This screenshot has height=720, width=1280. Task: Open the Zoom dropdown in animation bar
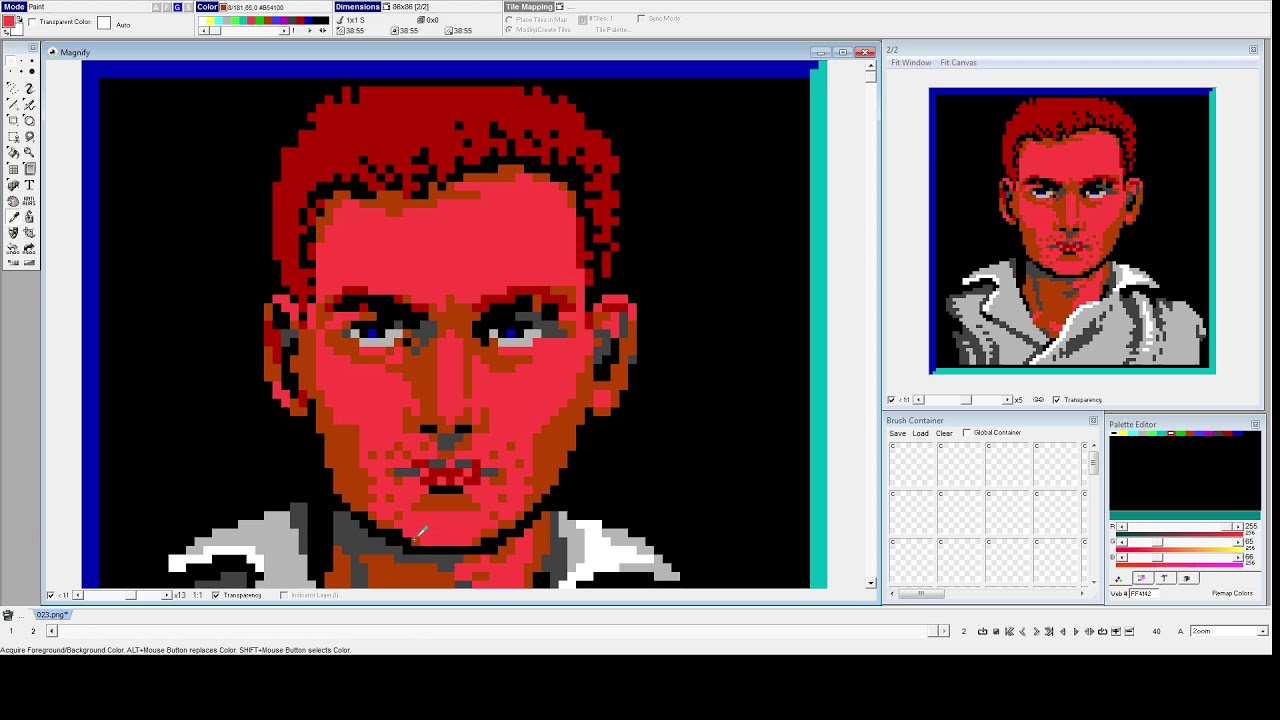click(x=1262, y=631)
